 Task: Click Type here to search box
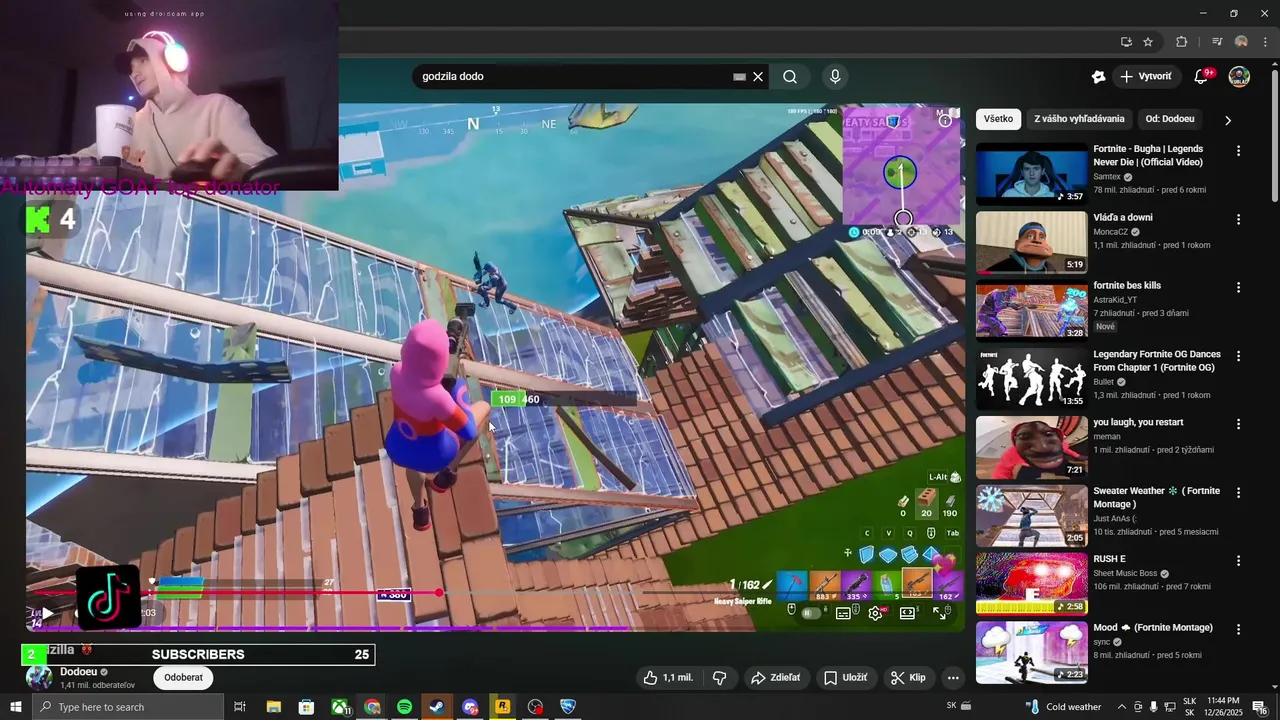pos(128,707)
